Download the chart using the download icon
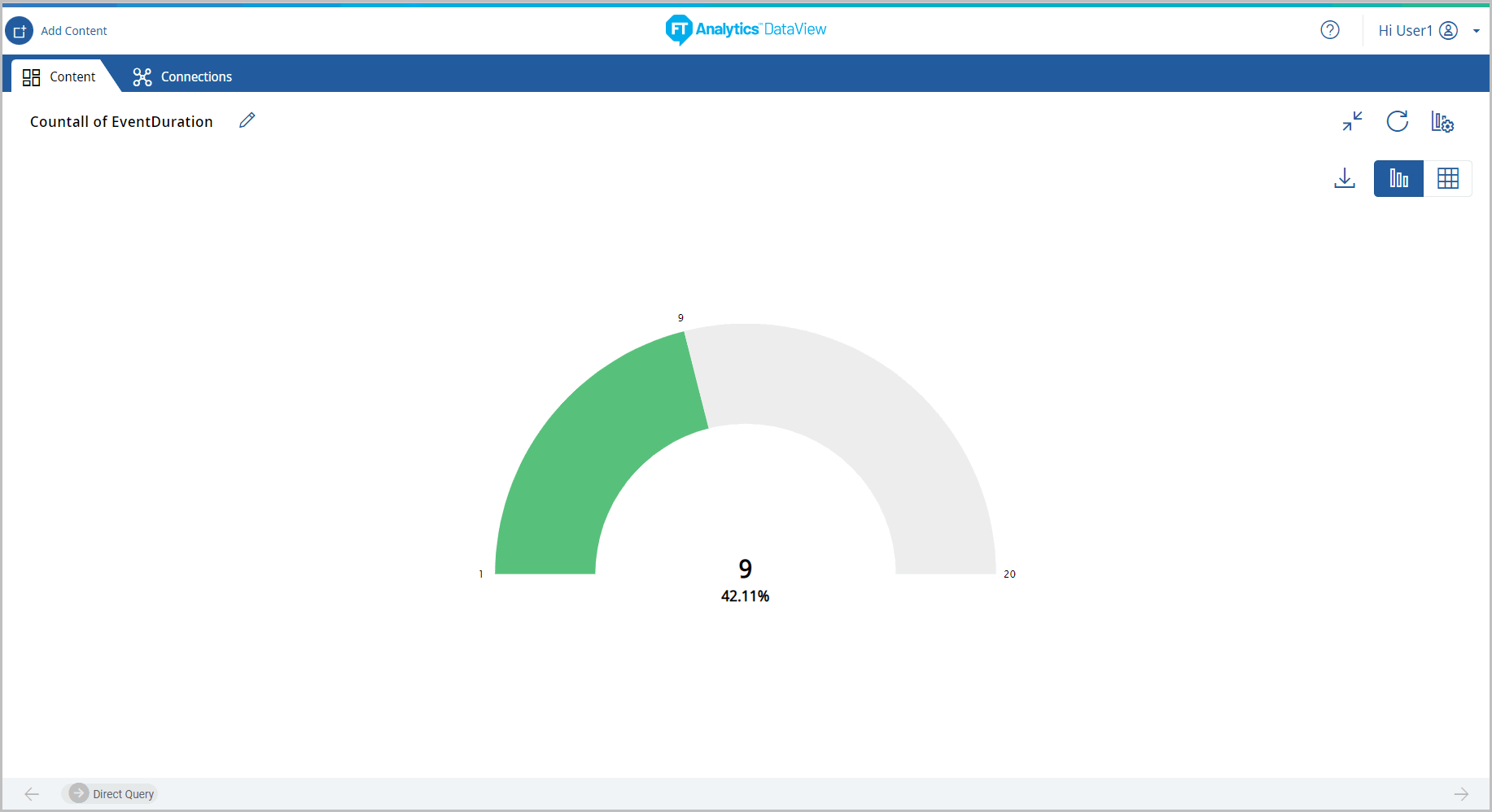This screenshot has height=812, width=1492. tap(1345, 178)
